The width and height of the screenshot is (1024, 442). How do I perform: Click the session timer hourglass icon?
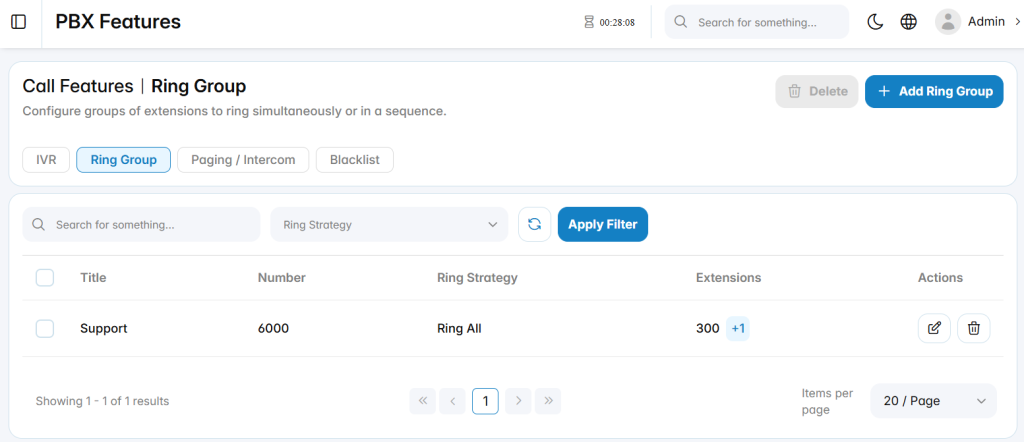coord(589,22)
